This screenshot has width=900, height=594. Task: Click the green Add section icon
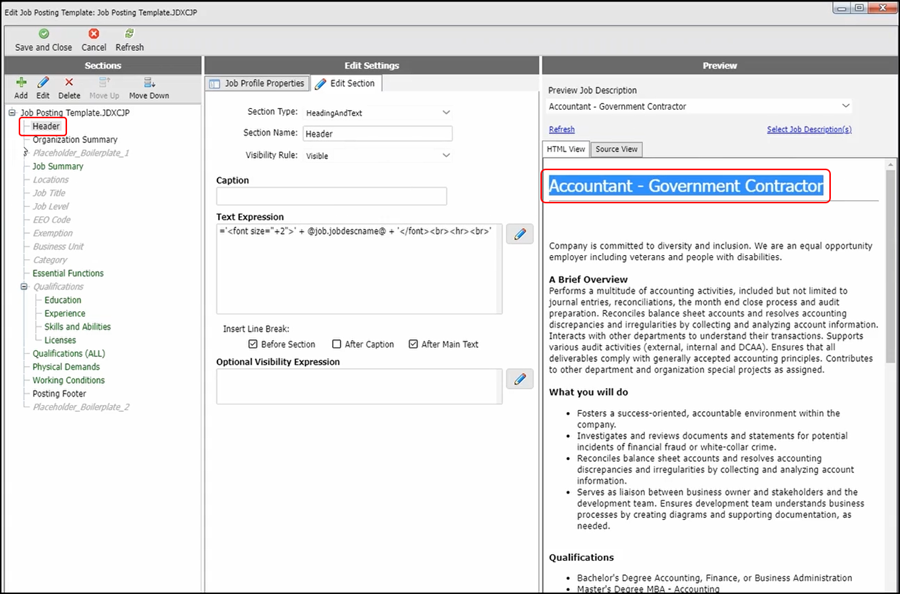pyautogui.click(x=21, y=83)
